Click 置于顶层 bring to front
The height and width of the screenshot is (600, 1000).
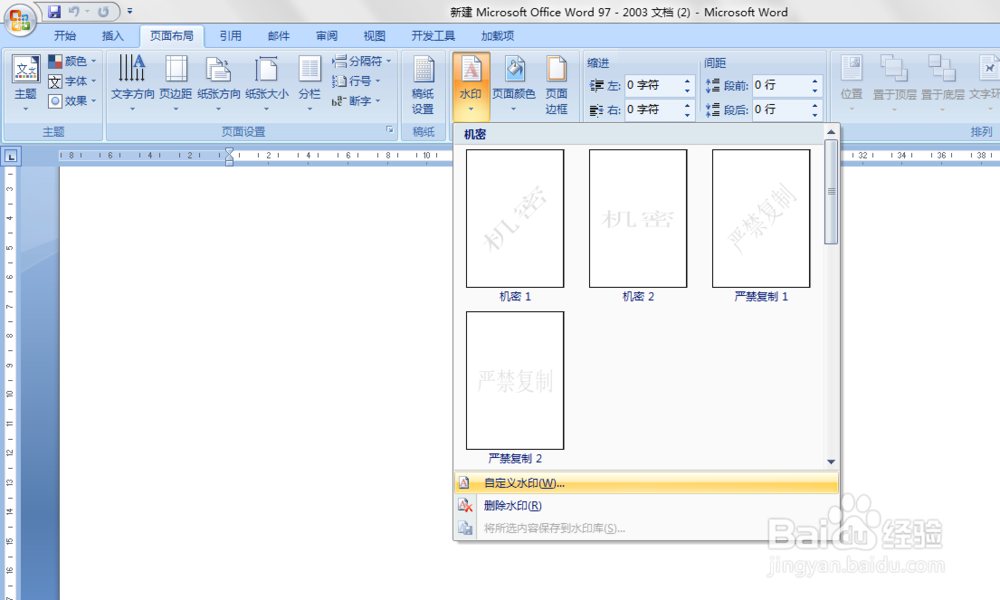pyautogui.click(x=894, y=84)
